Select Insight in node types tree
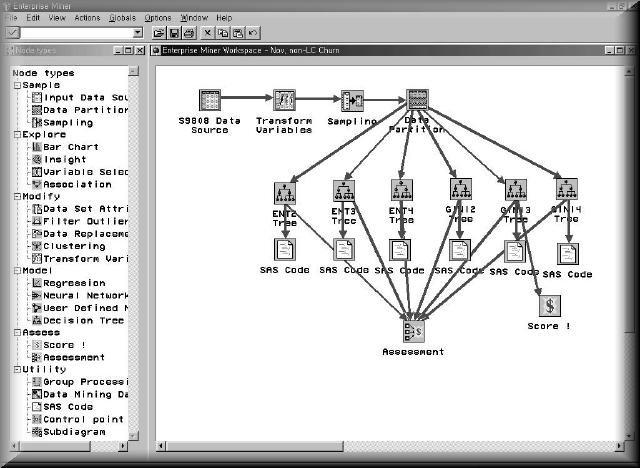 (x=59, y=160)
